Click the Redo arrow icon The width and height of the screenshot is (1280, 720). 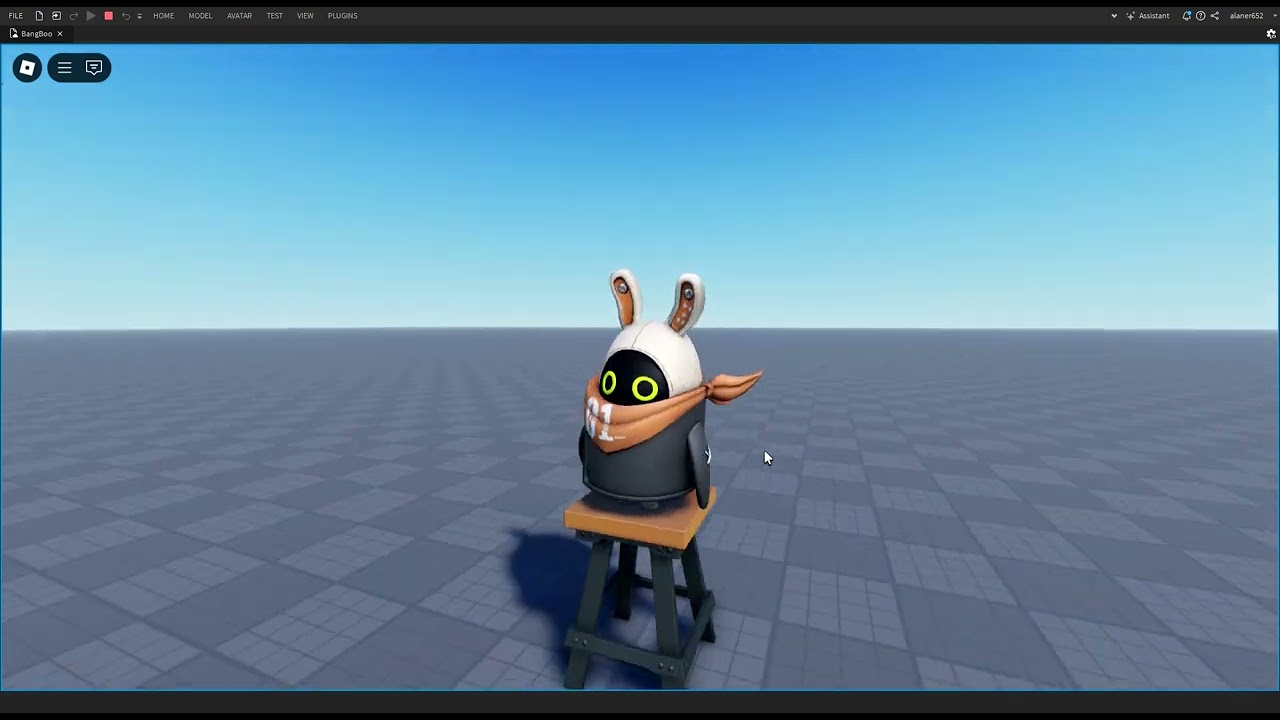click(x=74, y=16)
